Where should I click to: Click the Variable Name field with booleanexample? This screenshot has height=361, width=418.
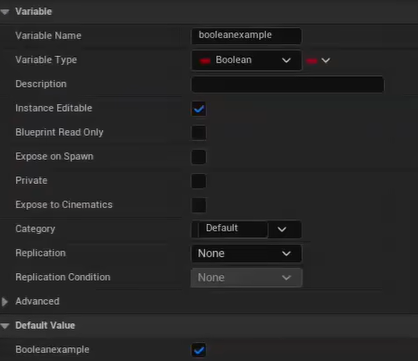(246, 36)
